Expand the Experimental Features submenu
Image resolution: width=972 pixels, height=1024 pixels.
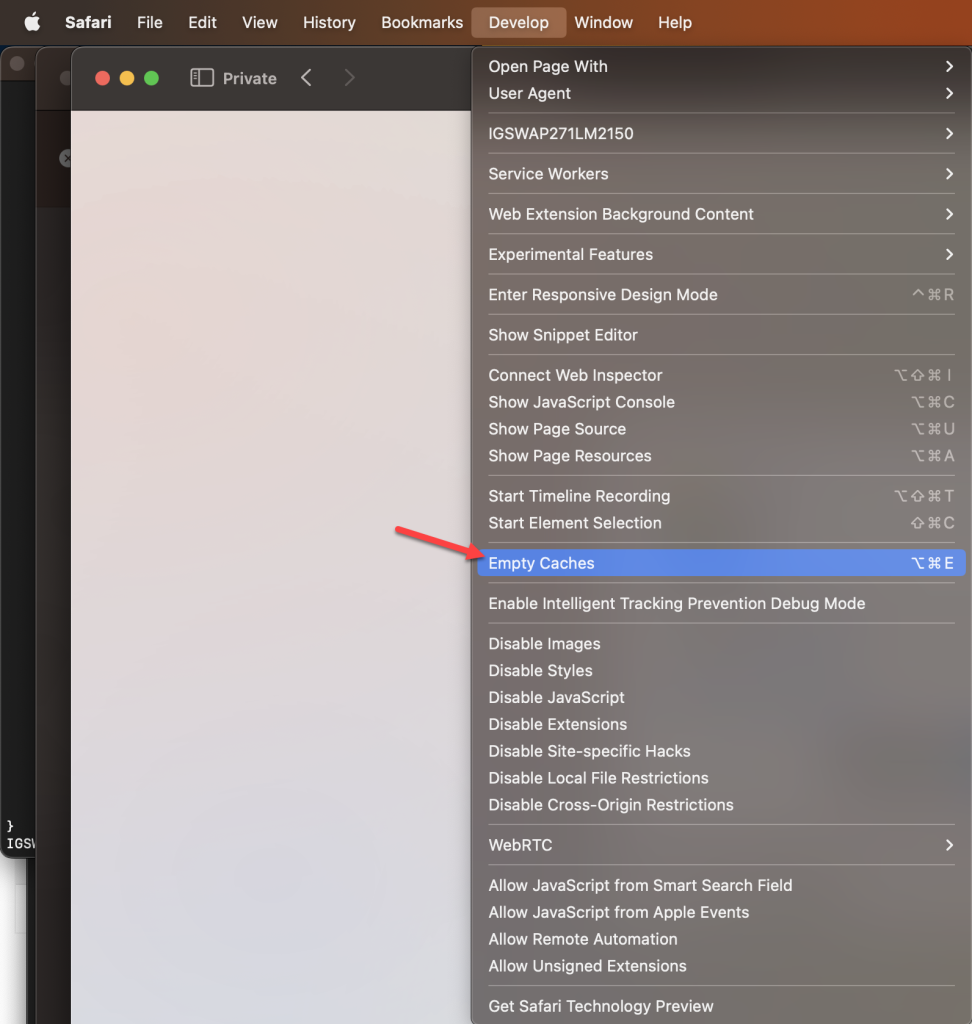[721, 255]
